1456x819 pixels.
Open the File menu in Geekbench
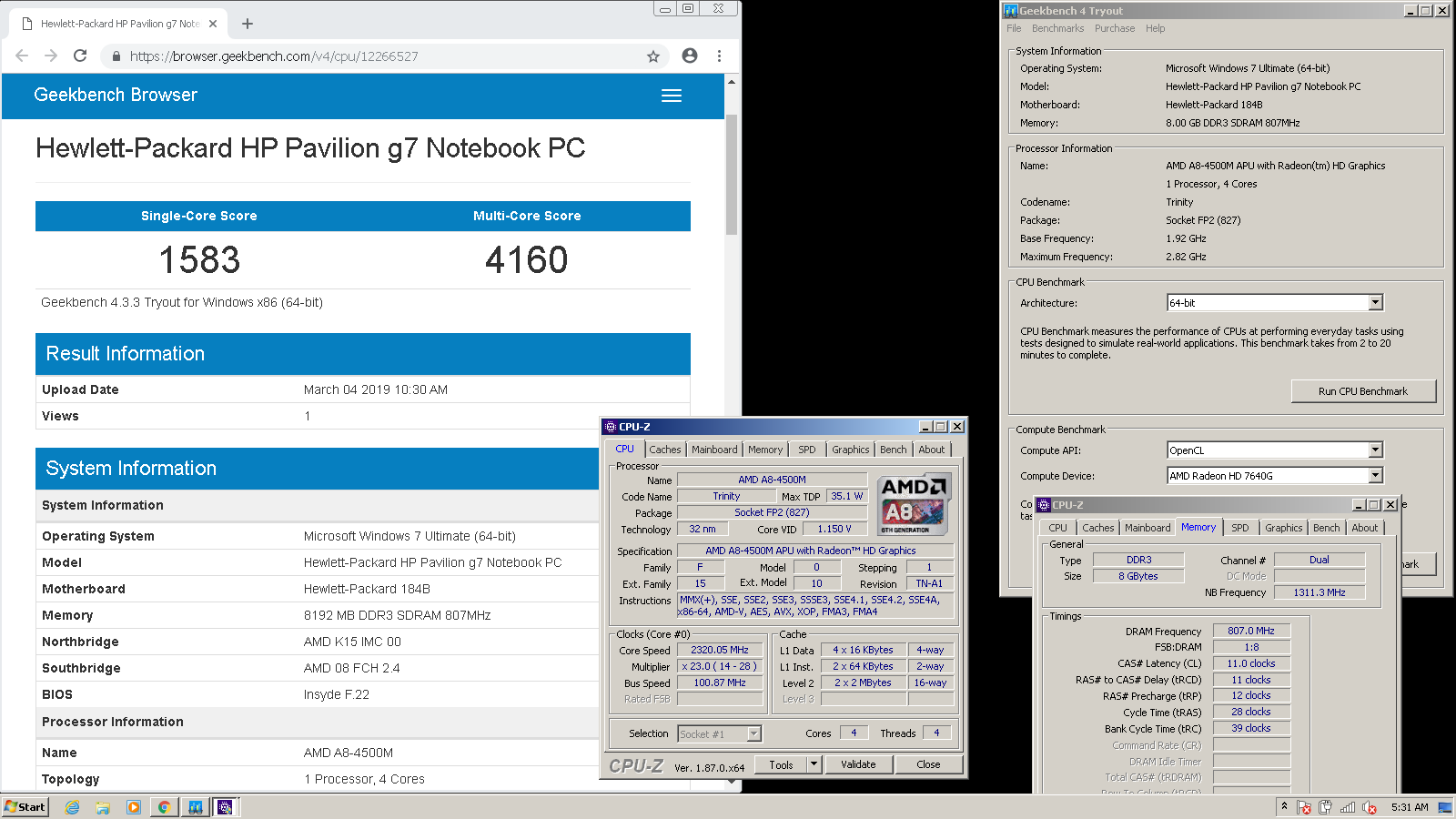click(1014, 28)
